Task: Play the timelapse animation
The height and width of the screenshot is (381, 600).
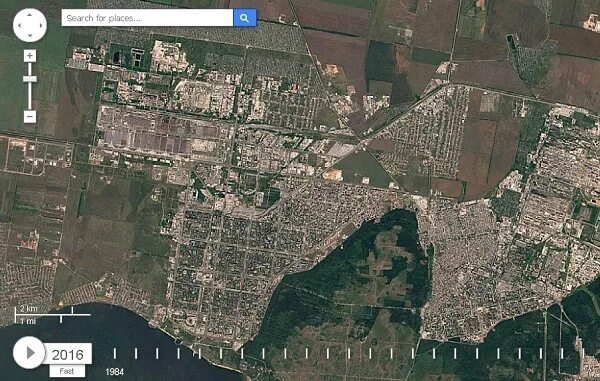Action: coord(29,353)
